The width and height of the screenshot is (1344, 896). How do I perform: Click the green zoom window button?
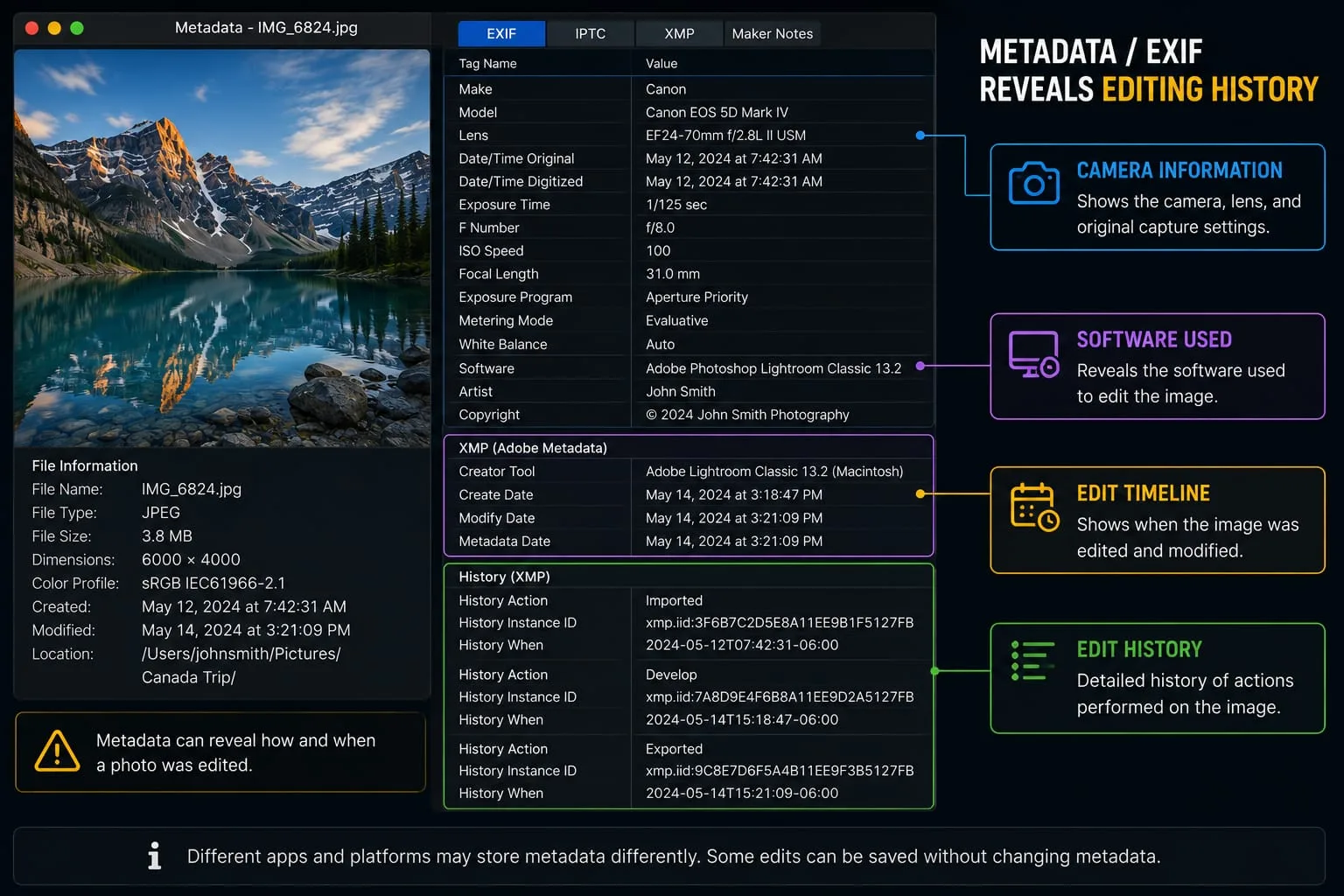pyautogui.click(x=77, y=28)
